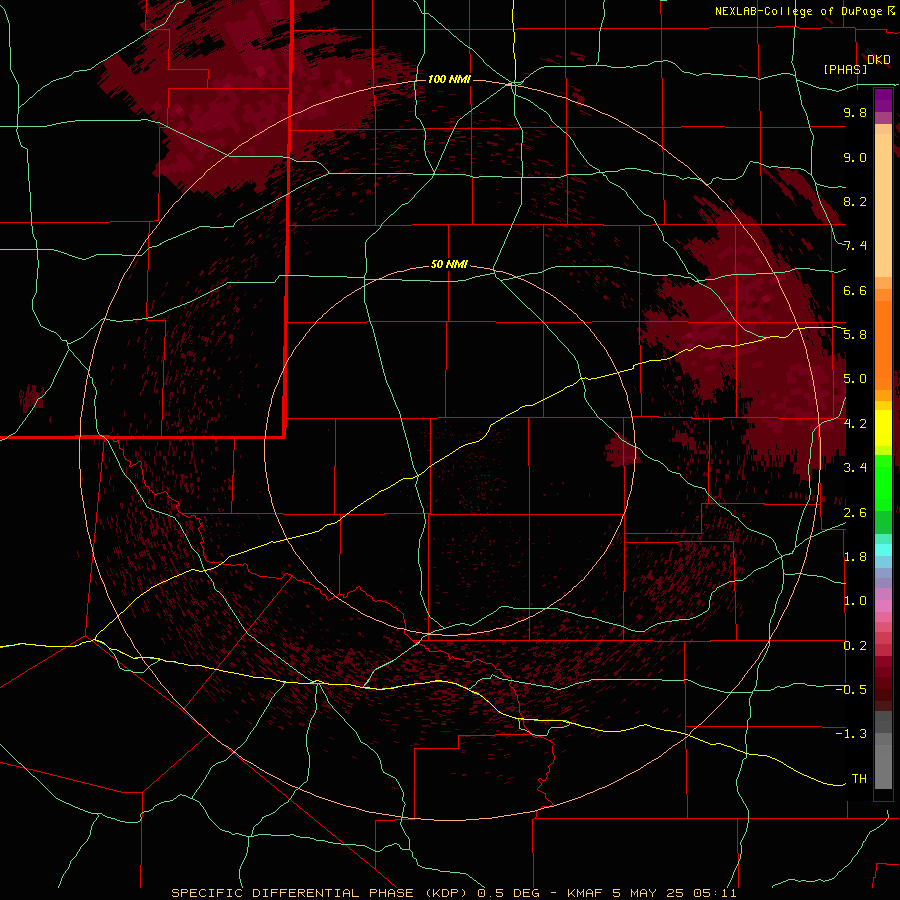Click the 2.6 scale value
The width and height of the screenshot is (900, 900).
pyautogui.click(x=855, y=513)
